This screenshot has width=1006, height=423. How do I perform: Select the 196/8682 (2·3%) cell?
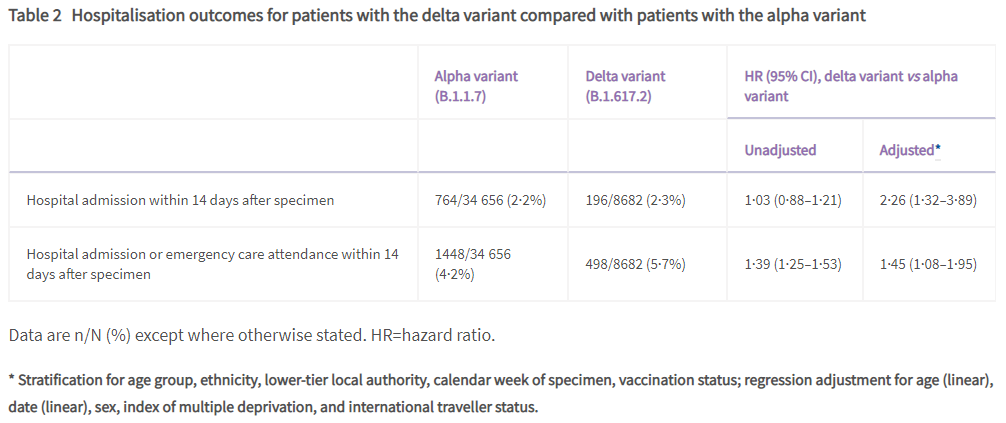(635, 200)
